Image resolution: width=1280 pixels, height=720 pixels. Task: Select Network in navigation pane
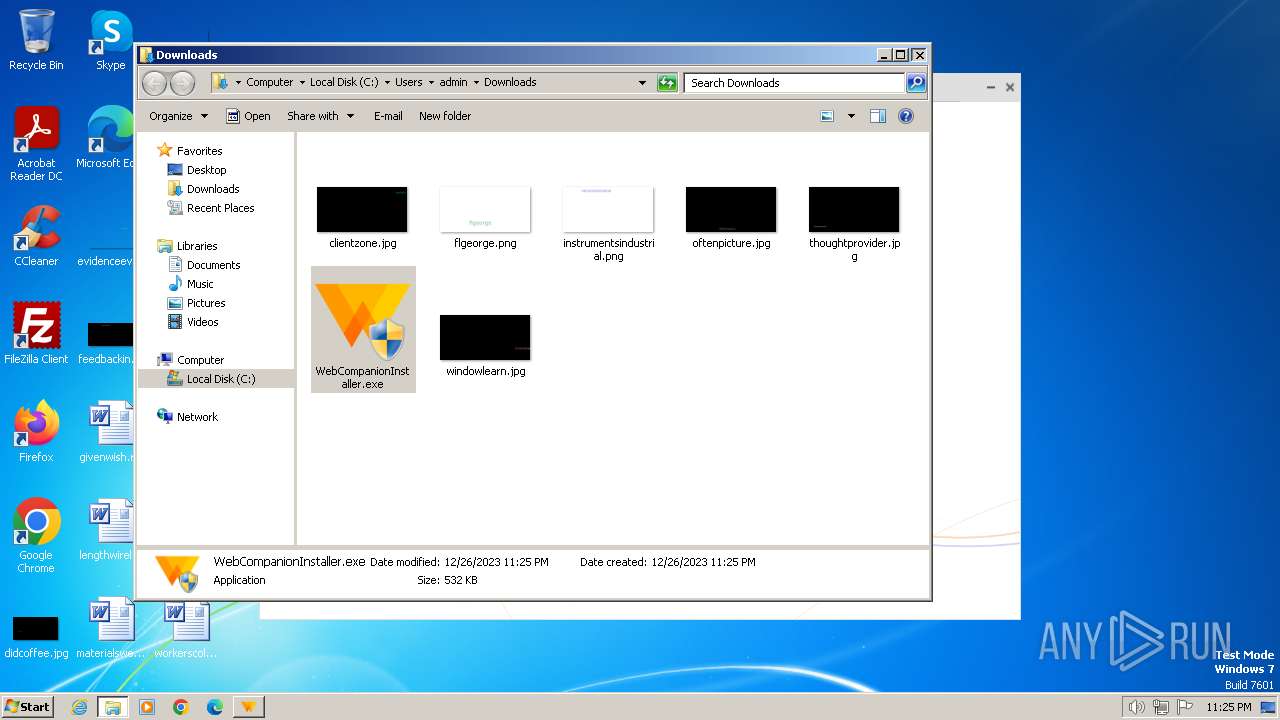187,417
